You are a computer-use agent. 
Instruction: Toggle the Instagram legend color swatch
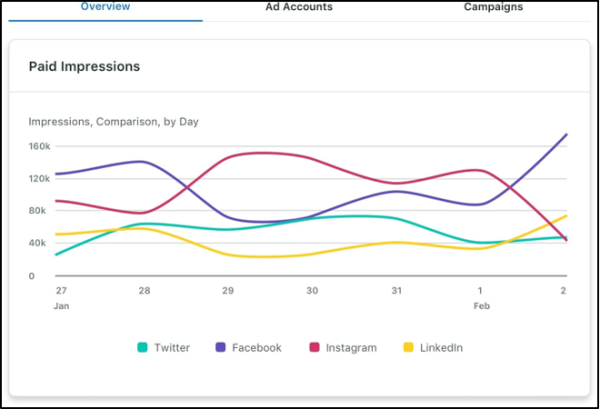coord(314,347)
